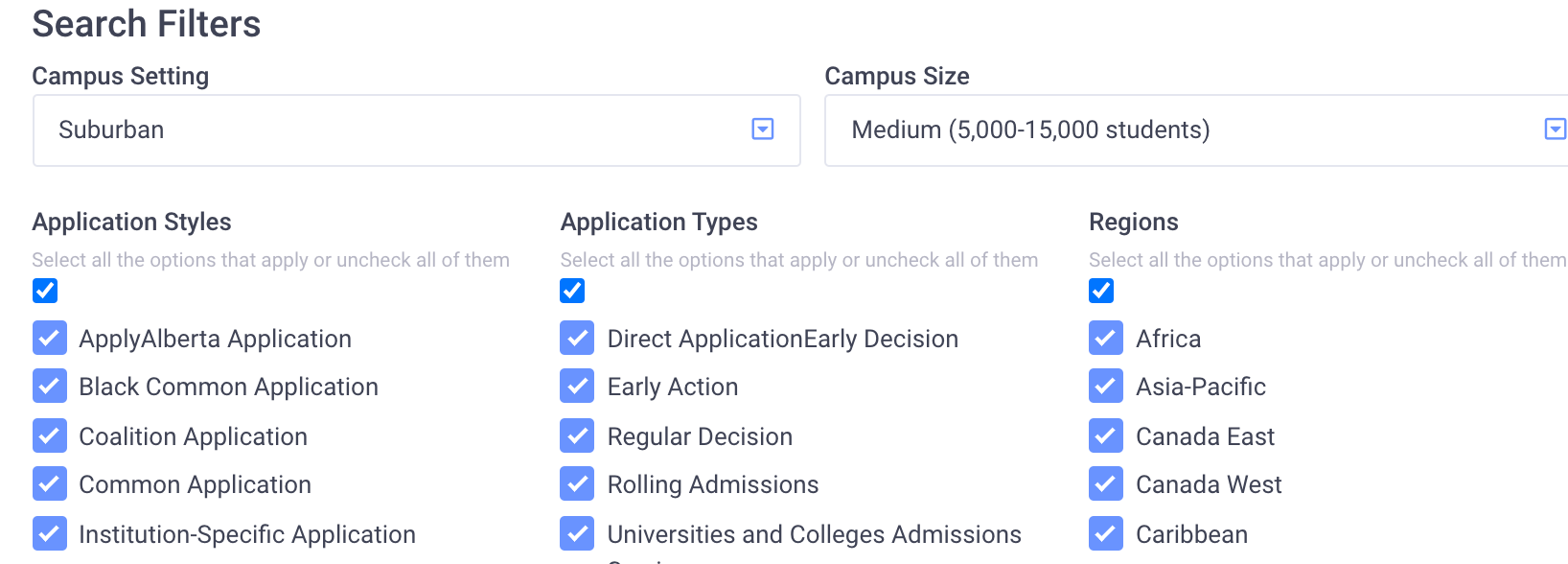Uncheck the Application Types select-all checkbox
The image size is (1568, 564).
pyautogui.click(x=572, y=291)
